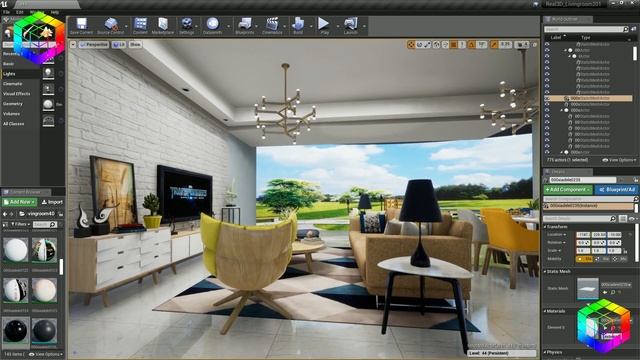Toggle the Lit view mode button

tap(119, 44)
